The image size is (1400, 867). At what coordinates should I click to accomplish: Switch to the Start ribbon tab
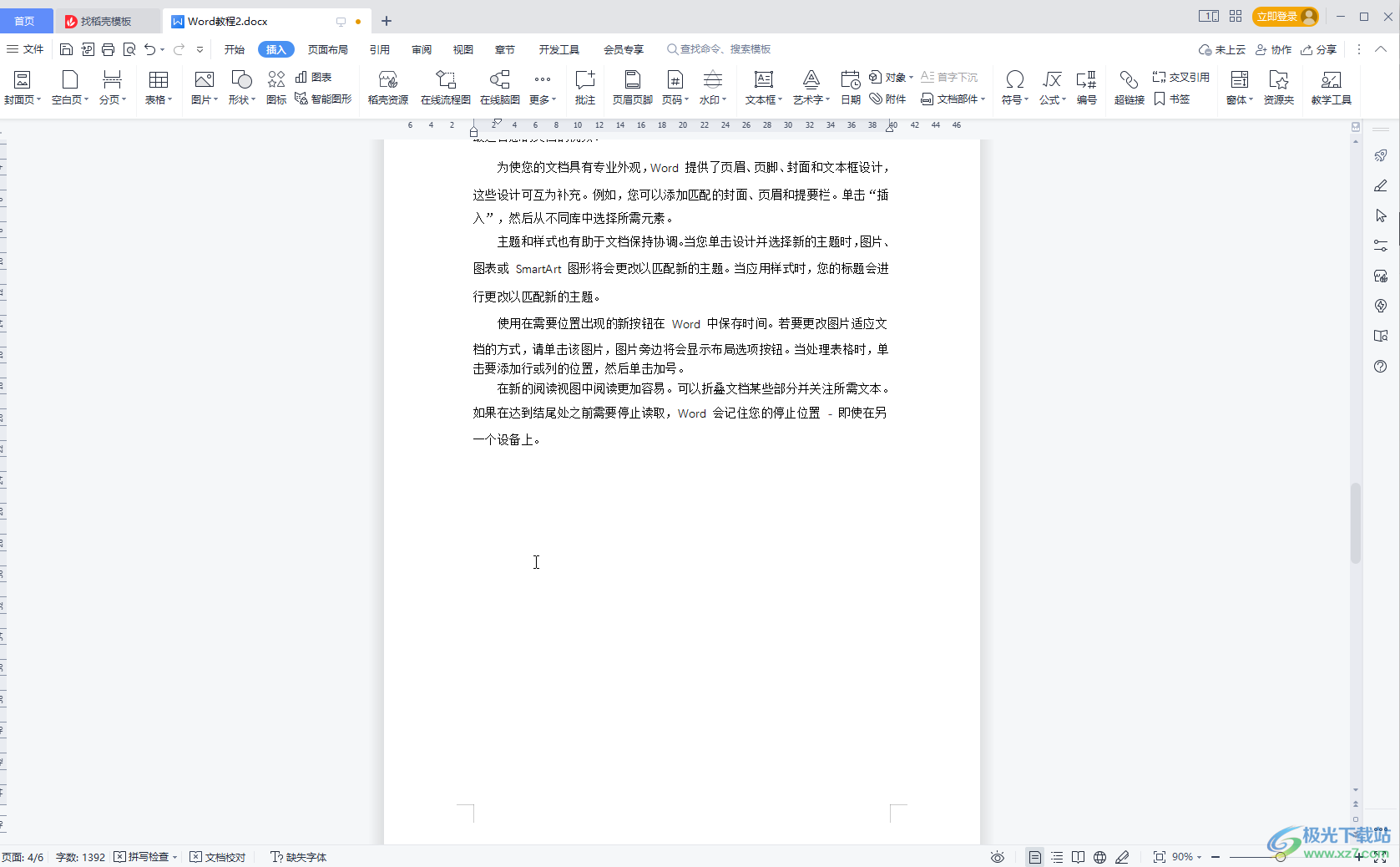235,49
